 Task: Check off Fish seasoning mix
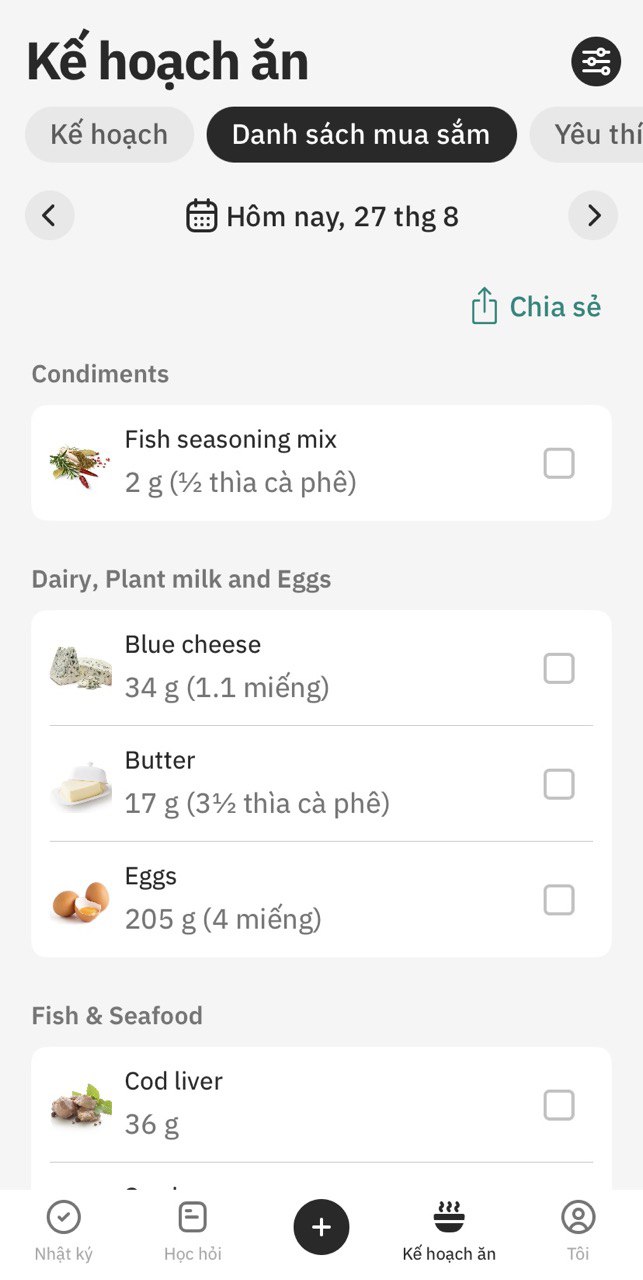[x=559, y=463]
